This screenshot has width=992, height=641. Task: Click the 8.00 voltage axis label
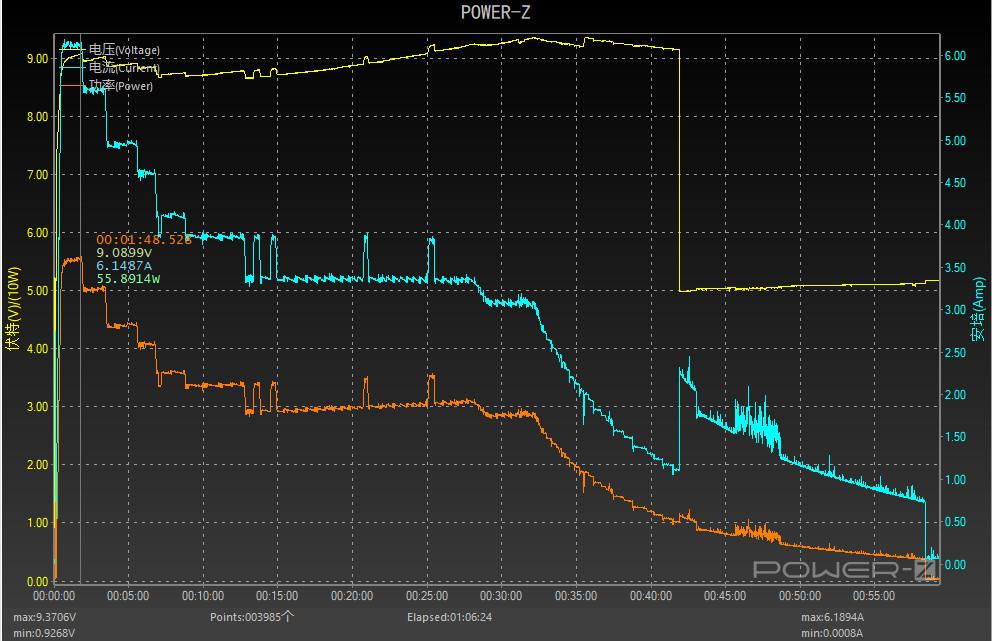pyautogui.click(x=37, y=116)
